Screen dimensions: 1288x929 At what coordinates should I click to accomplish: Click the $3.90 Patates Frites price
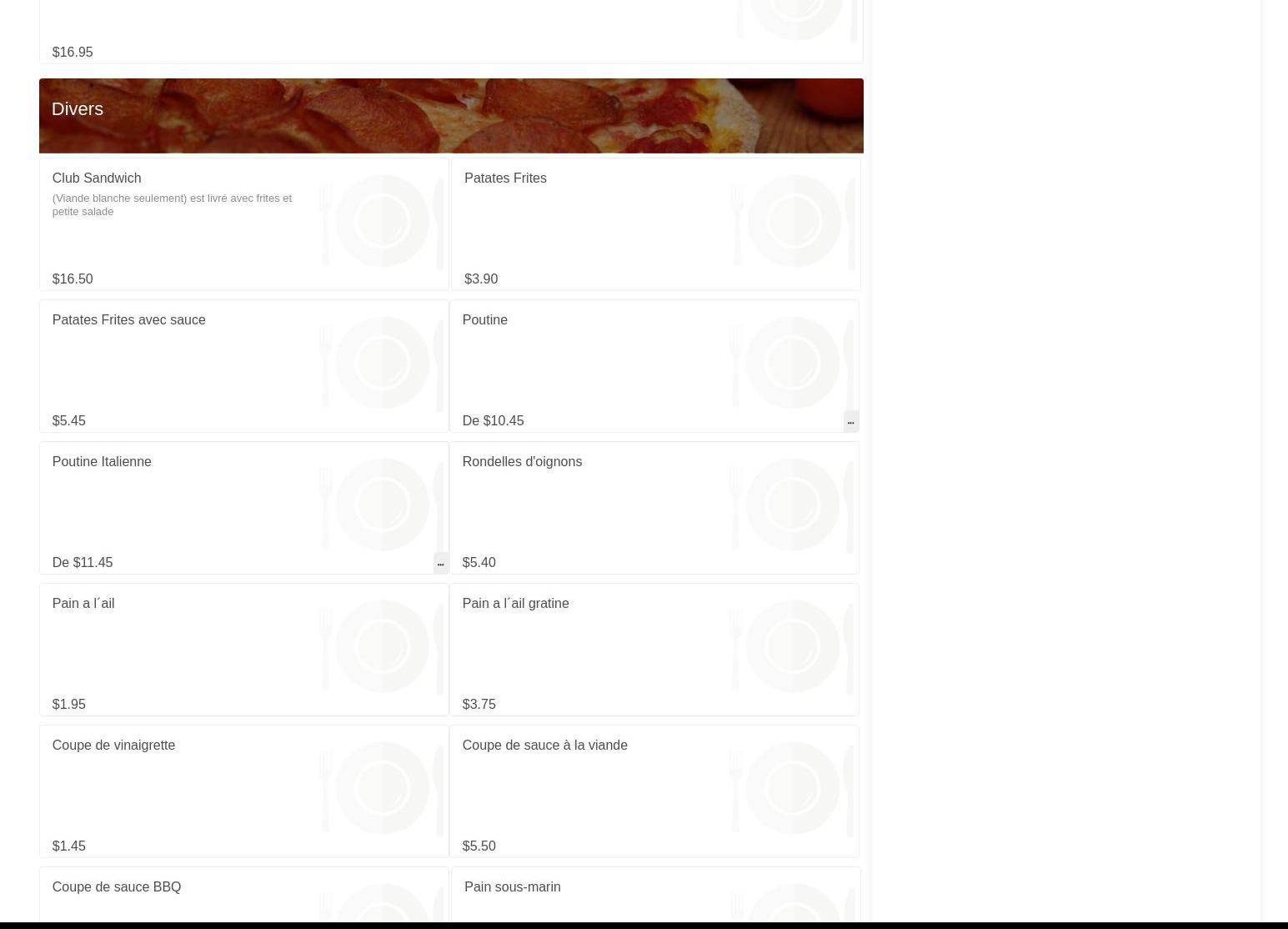tap(481, 279)
